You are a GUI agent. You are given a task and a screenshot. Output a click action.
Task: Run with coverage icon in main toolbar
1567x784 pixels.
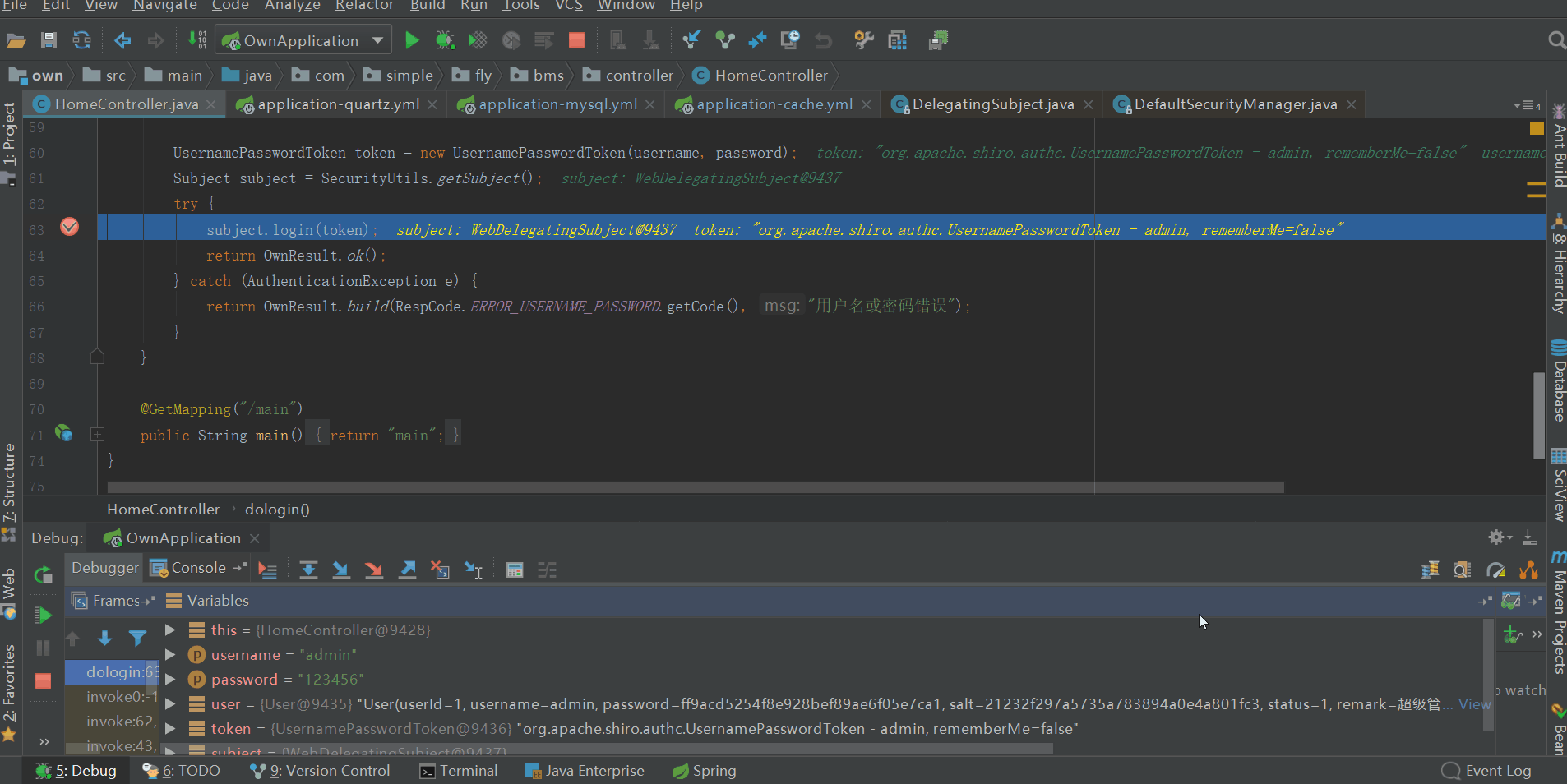(x=478, y=40)
